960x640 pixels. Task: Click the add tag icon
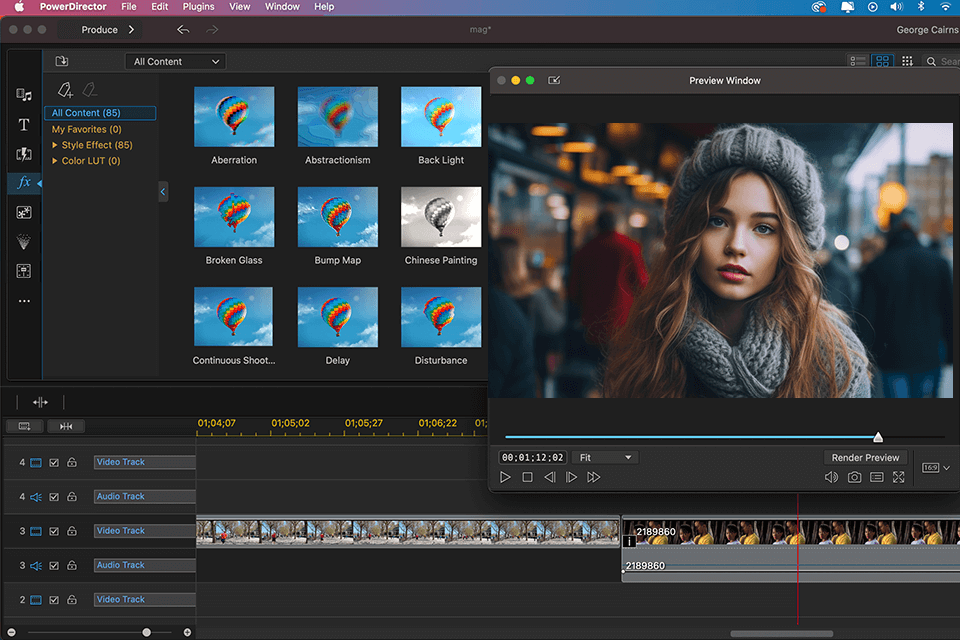pos(65,90)
